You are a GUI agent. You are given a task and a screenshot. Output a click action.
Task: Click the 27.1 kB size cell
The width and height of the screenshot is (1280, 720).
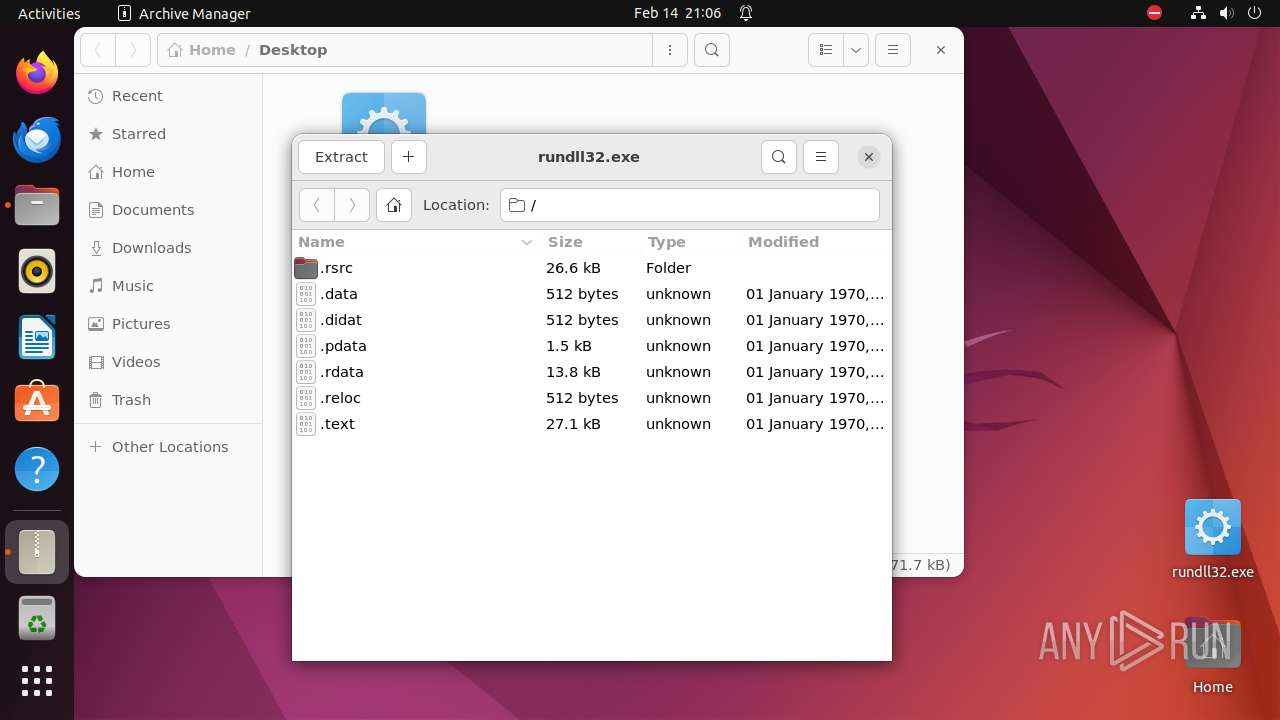pos(573,424)
